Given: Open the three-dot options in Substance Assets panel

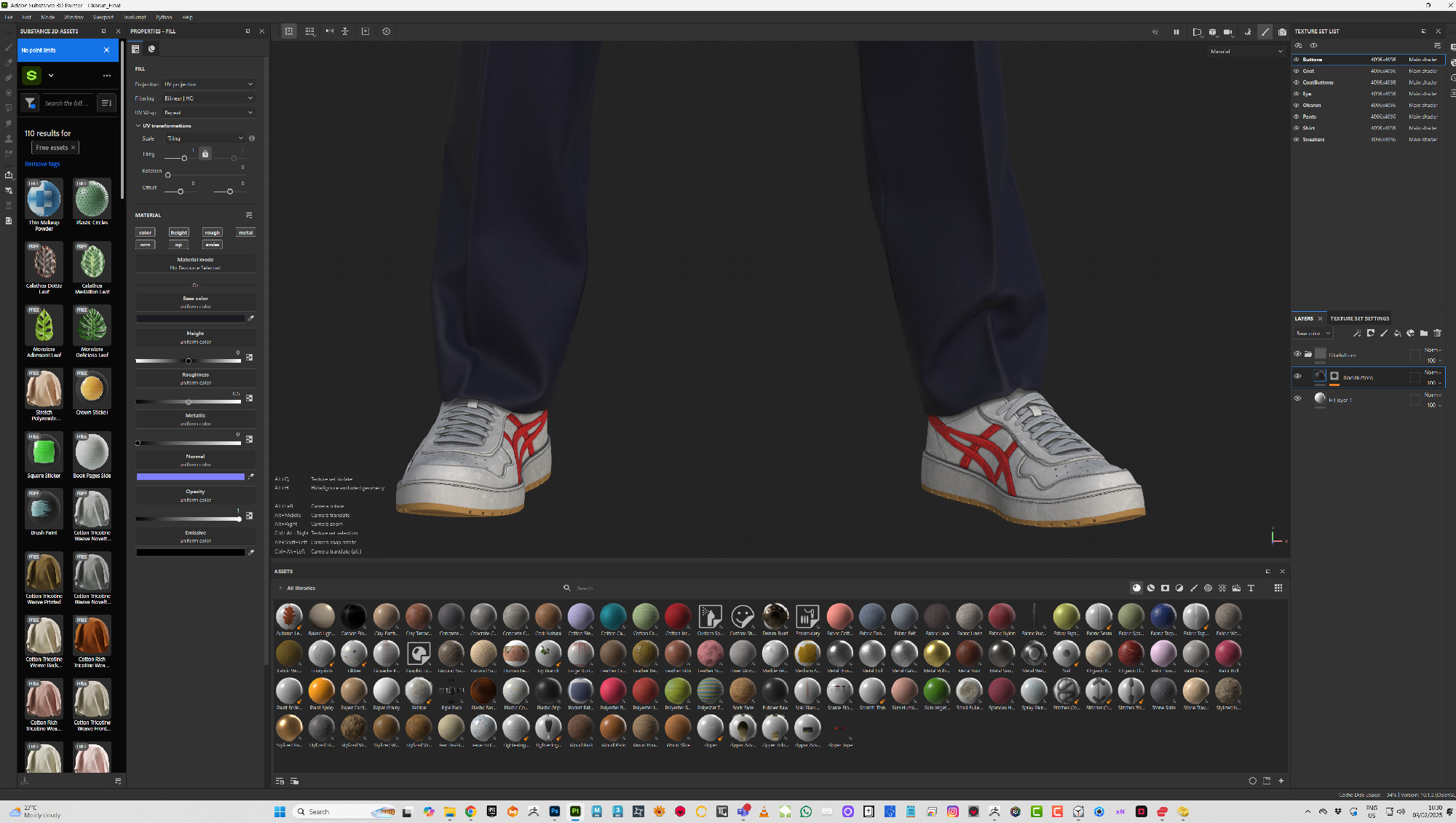Looking at the screenshot, I should click(107, 76).
